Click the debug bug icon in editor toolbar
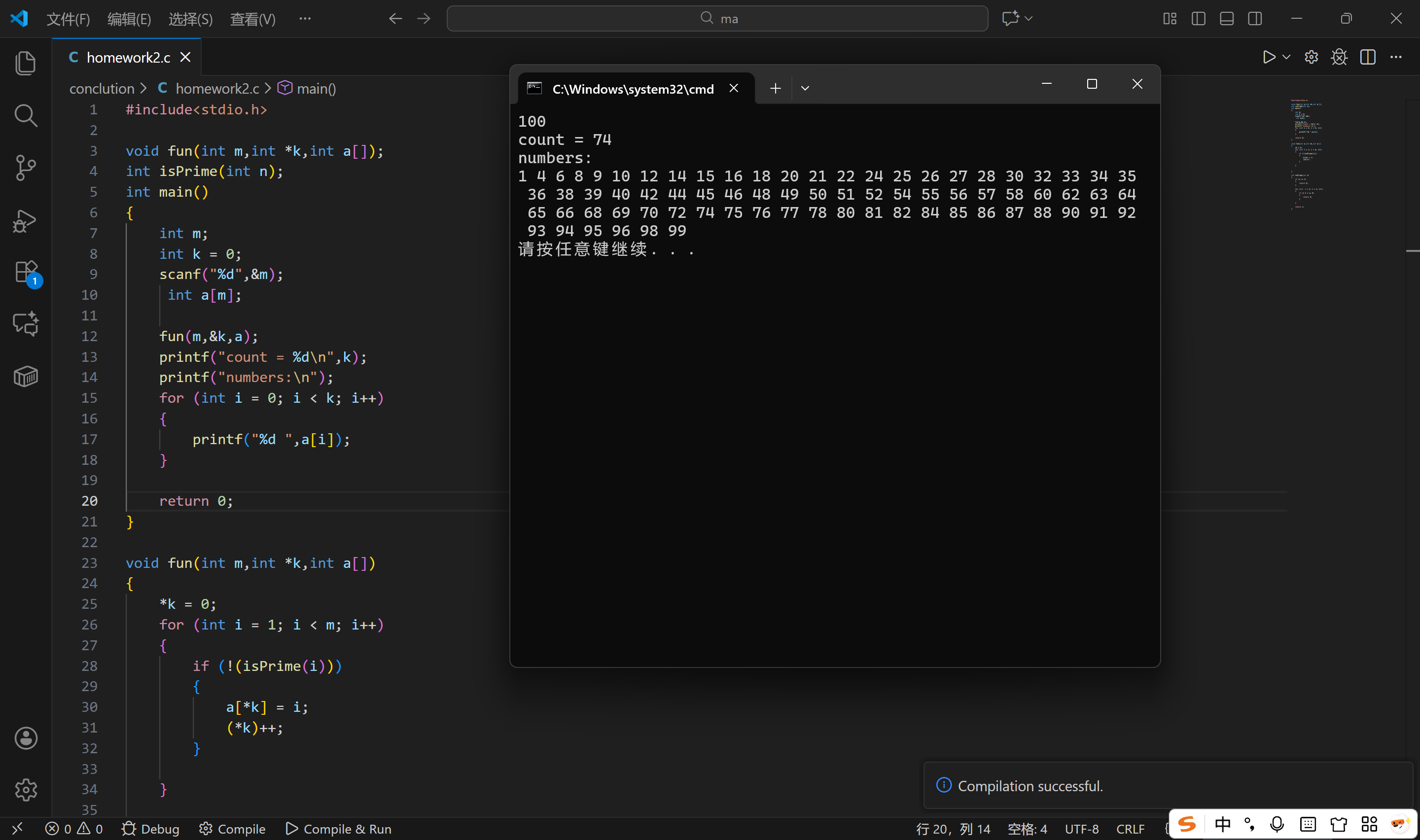The width and height of the screenshot is (1420, 840). [x=1339, y=57]
